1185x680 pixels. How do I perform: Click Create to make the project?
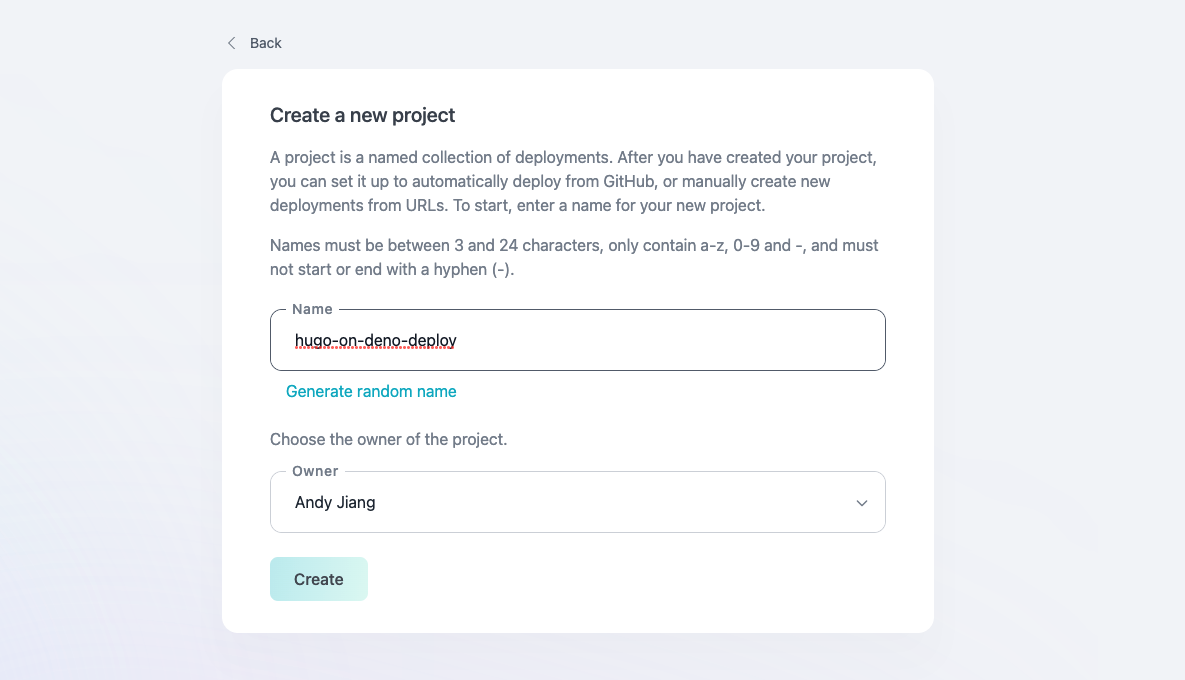pos(318,579)
